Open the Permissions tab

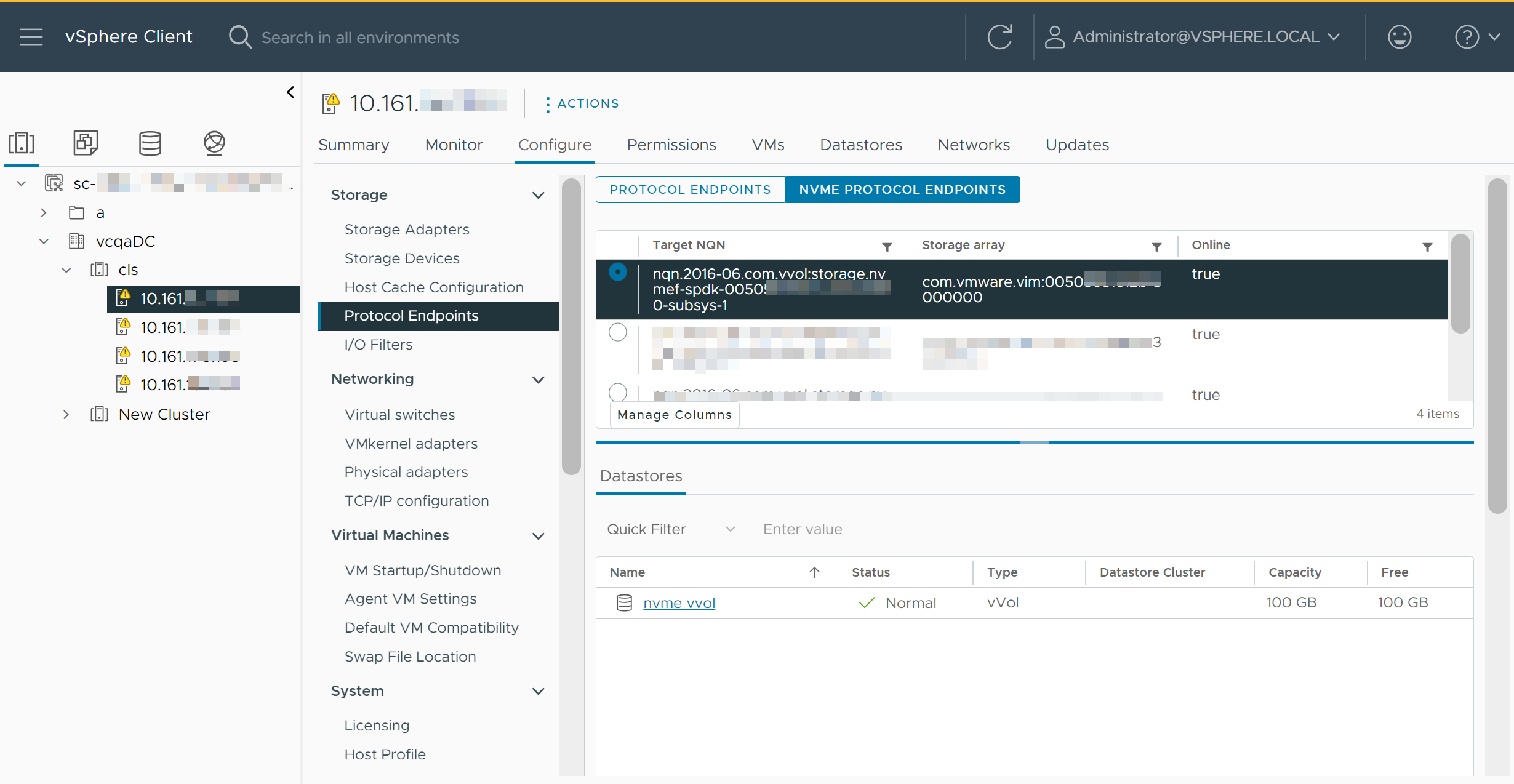pyautogui.click(x=671, y=145)
